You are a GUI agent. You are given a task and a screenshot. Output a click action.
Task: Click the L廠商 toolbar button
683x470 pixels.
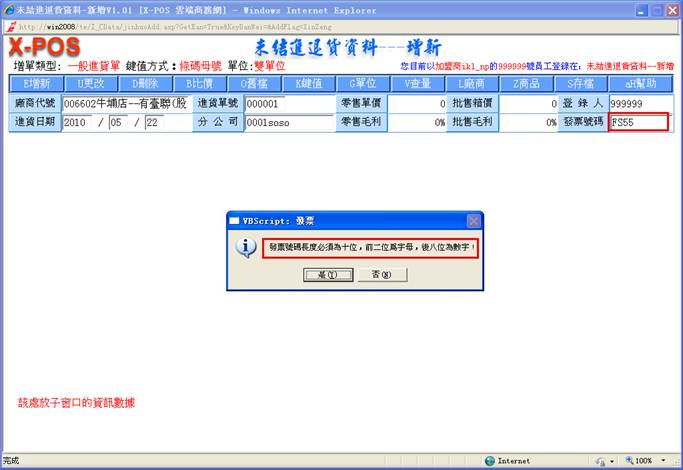[471, 84]
